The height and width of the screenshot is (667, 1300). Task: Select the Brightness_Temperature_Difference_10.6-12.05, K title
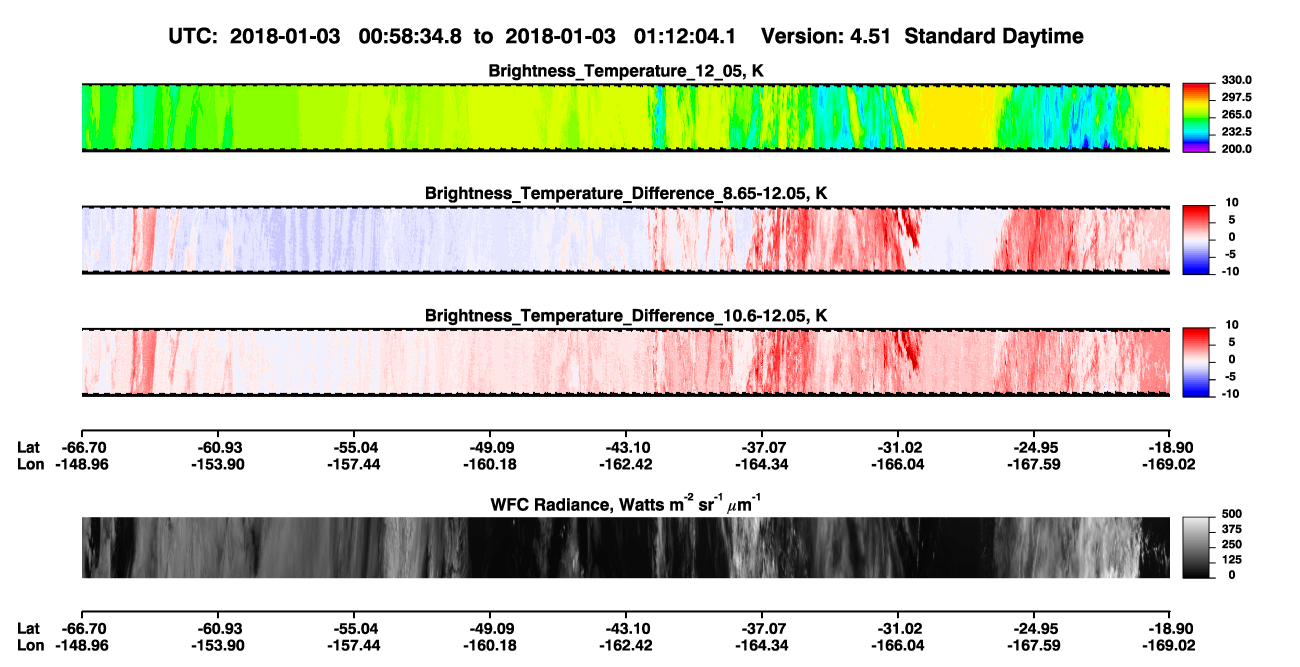tap(626, 315)
